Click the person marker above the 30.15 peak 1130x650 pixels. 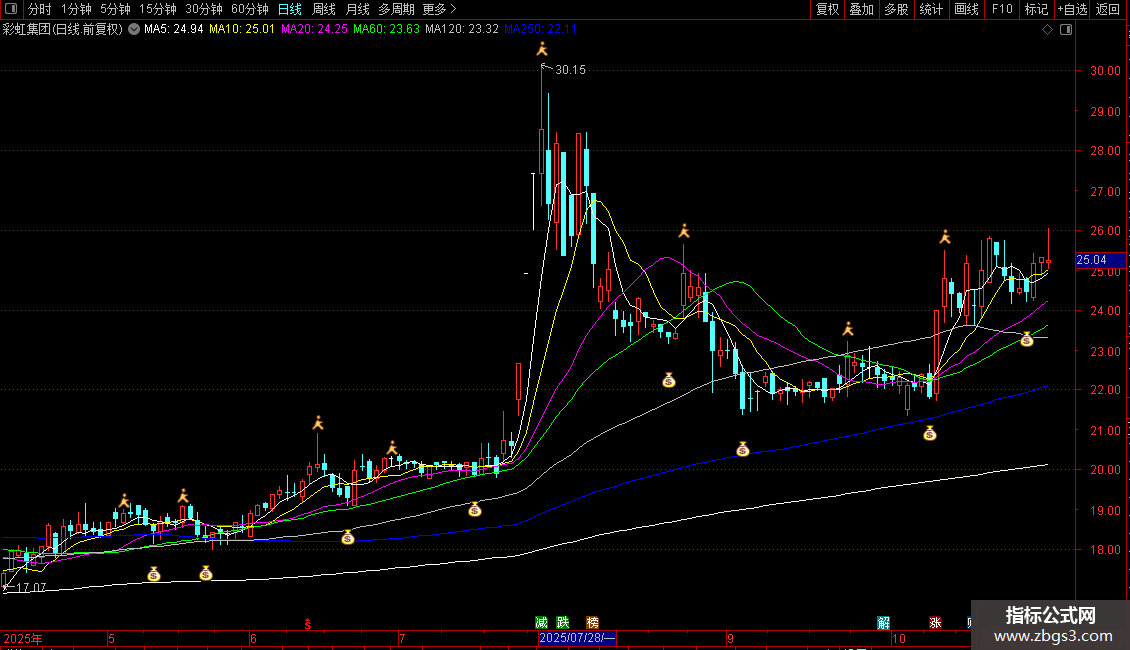click(542, 49)
